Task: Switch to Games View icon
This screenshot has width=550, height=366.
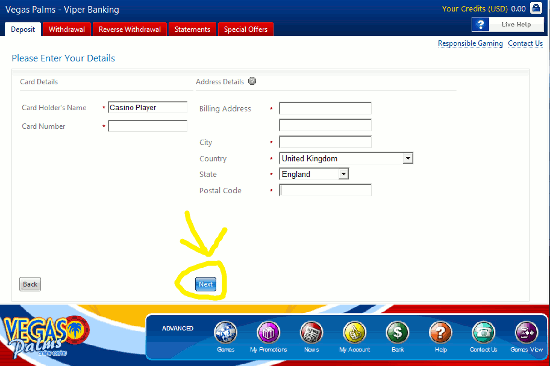Action: tap(526, 333)
